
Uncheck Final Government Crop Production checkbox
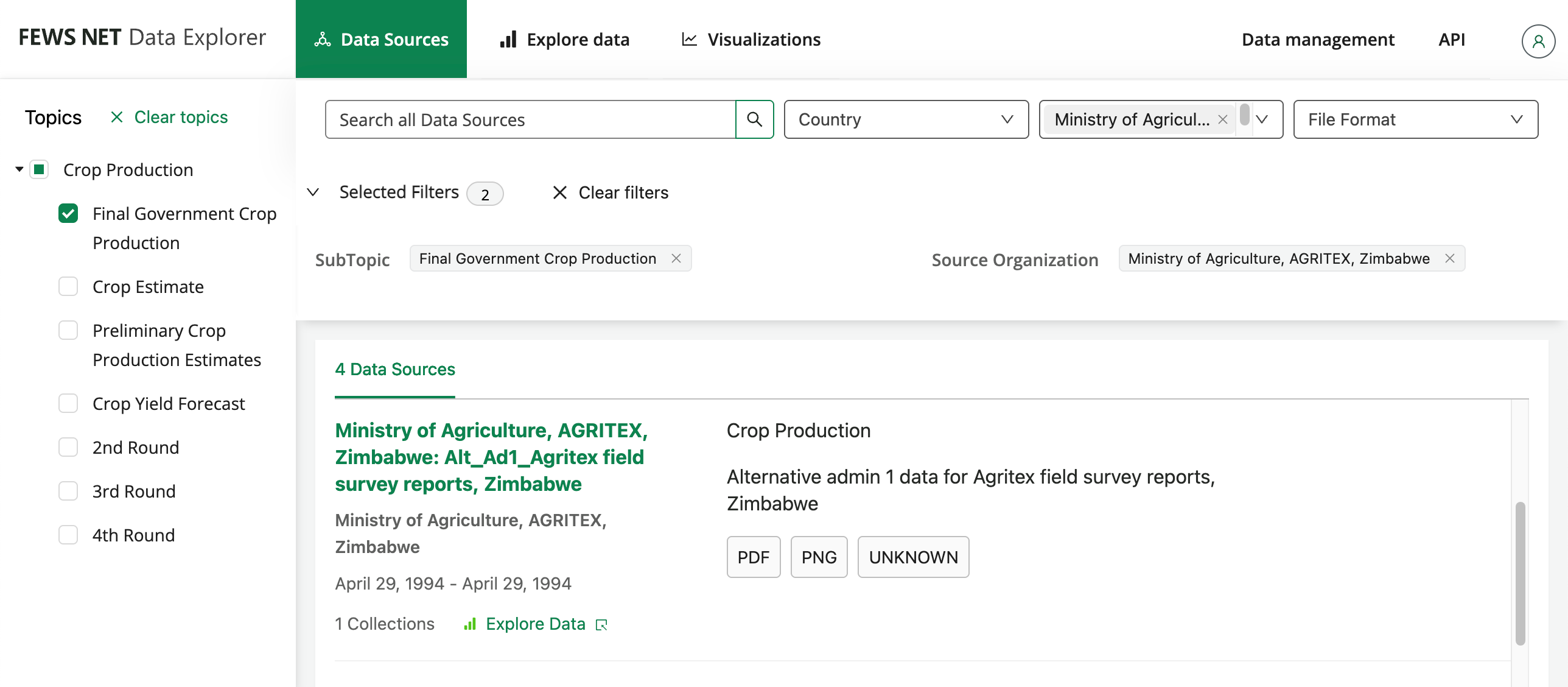coord(68,214)
